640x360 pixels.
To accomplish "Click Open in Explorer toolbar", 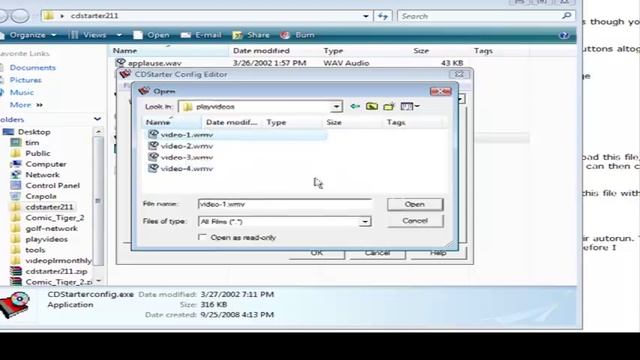I will (151, 35).
